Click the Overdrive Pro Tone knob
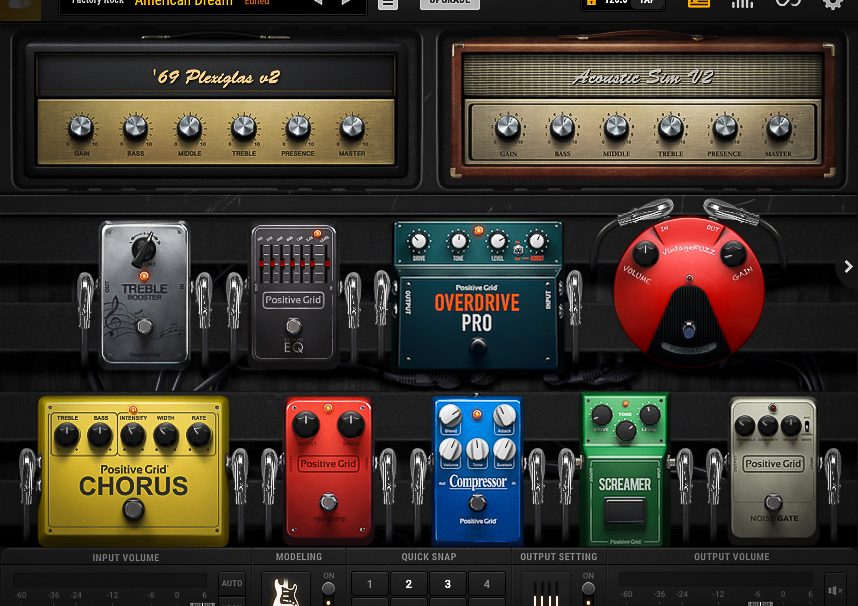This screenshot has width=858, height=606. pyautogui.click(x=458, y=241)
